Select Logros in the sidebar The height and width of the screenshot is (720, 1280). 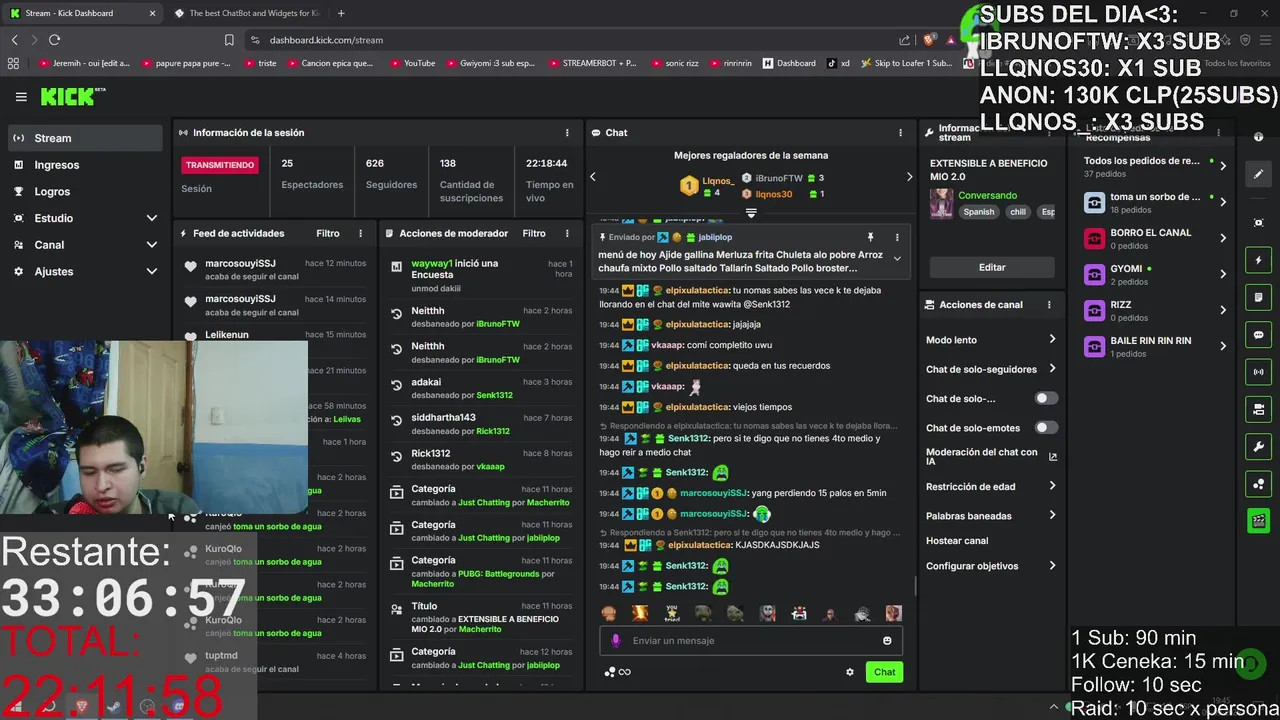click(84, 191)
